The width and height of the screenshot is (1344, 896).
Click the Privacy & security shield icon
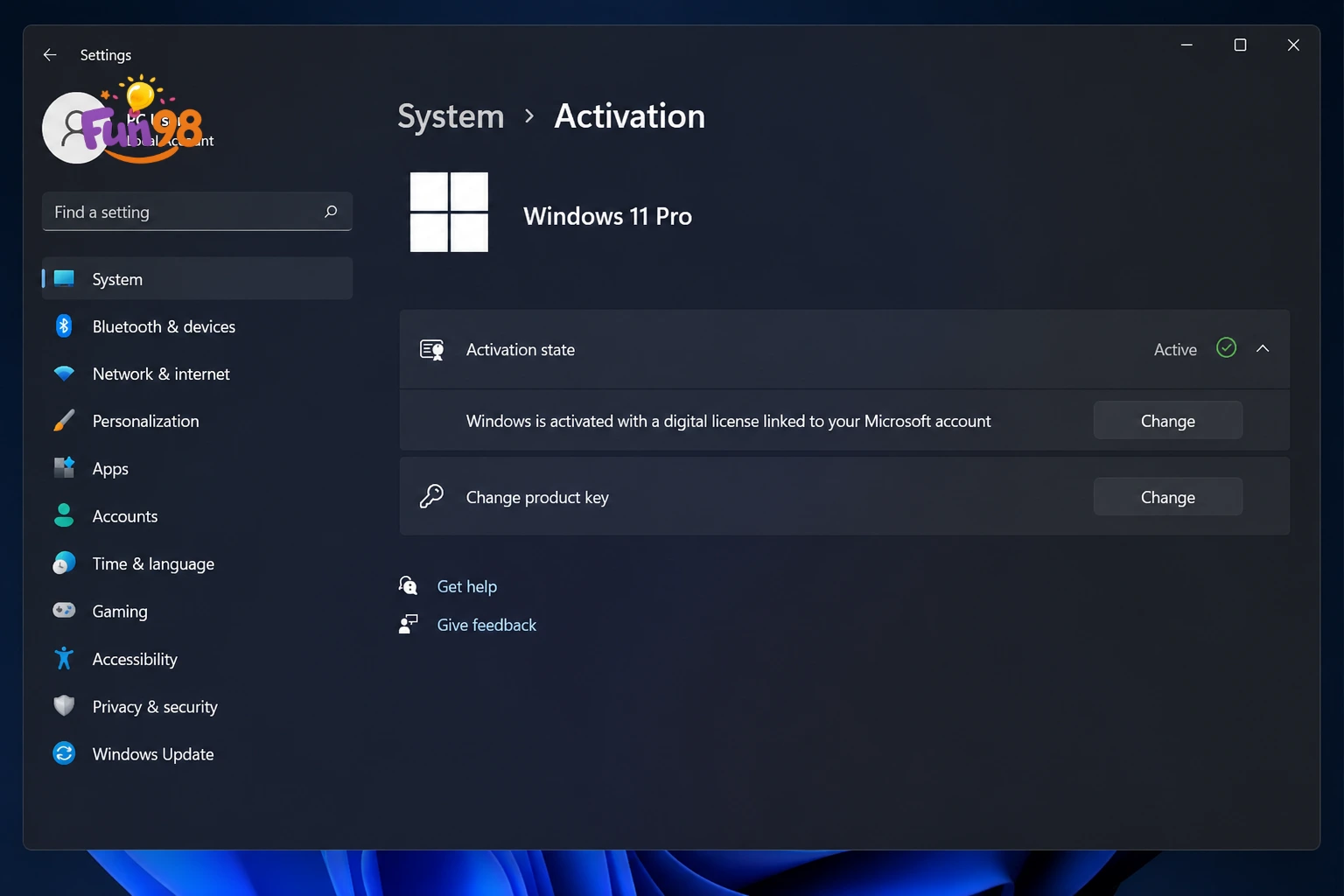[x=64, y=706]
